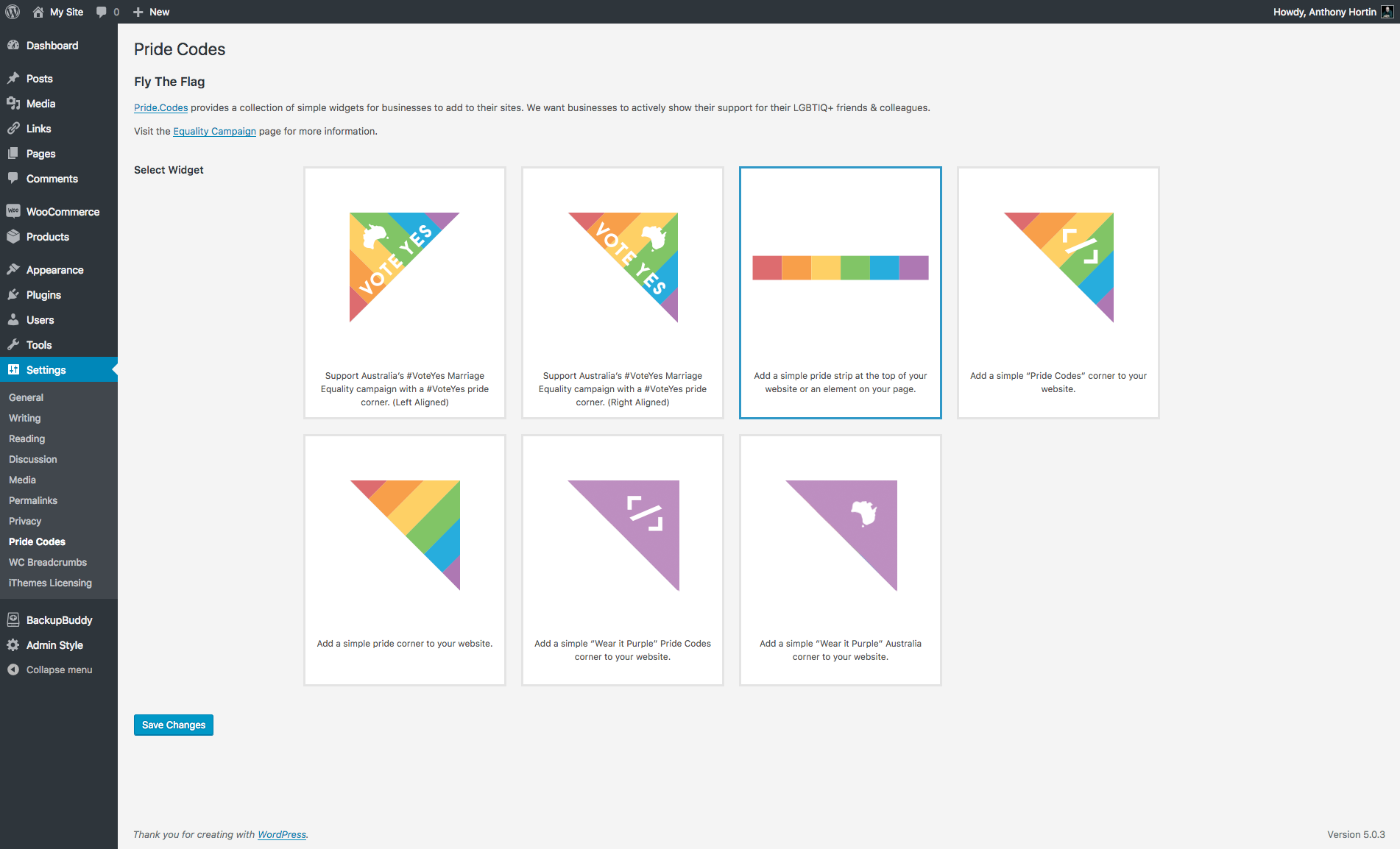Click the BackupBuddy icon
The image size is (1400, 849).
(13, 619)
